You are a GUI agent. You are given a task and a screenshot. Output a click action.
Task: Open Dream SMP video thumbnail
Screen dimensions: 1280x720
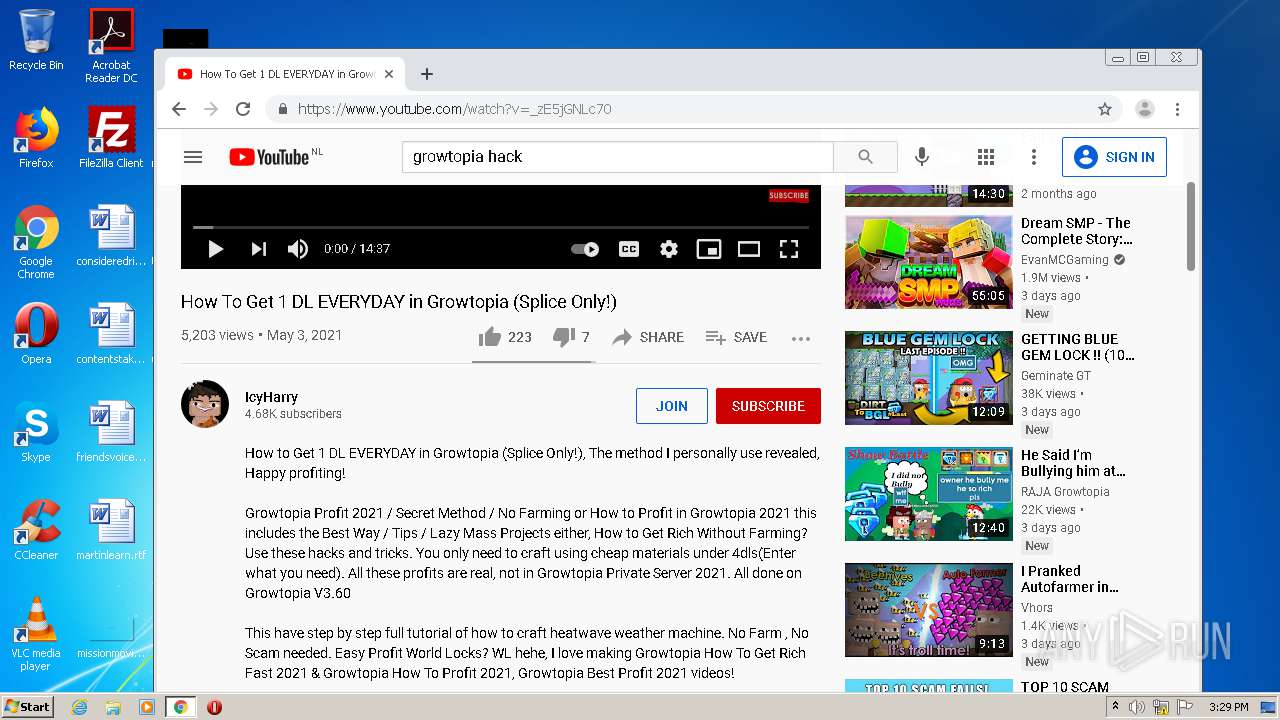(929, 262)
